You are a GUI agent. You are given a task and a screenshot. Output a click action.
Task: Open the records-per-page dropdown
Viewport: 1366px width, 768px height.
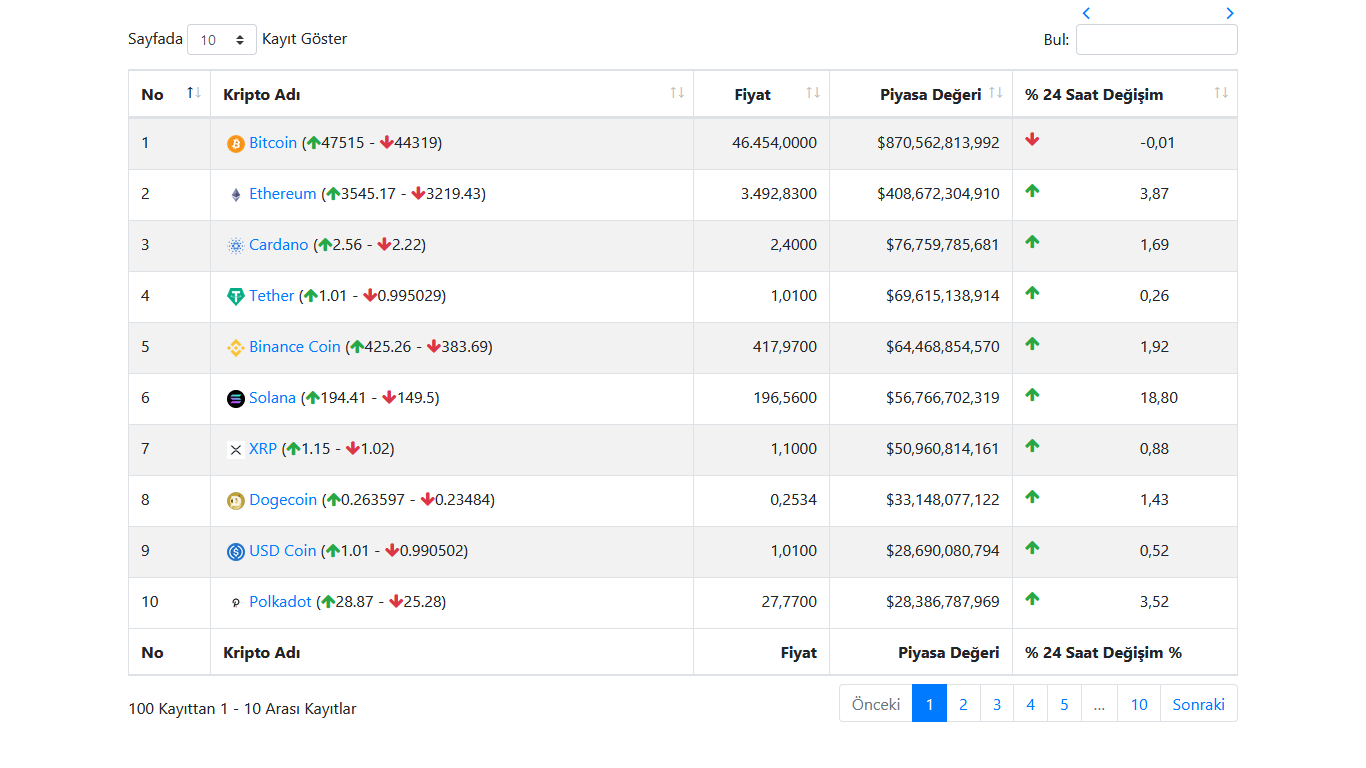pos(222,40)
